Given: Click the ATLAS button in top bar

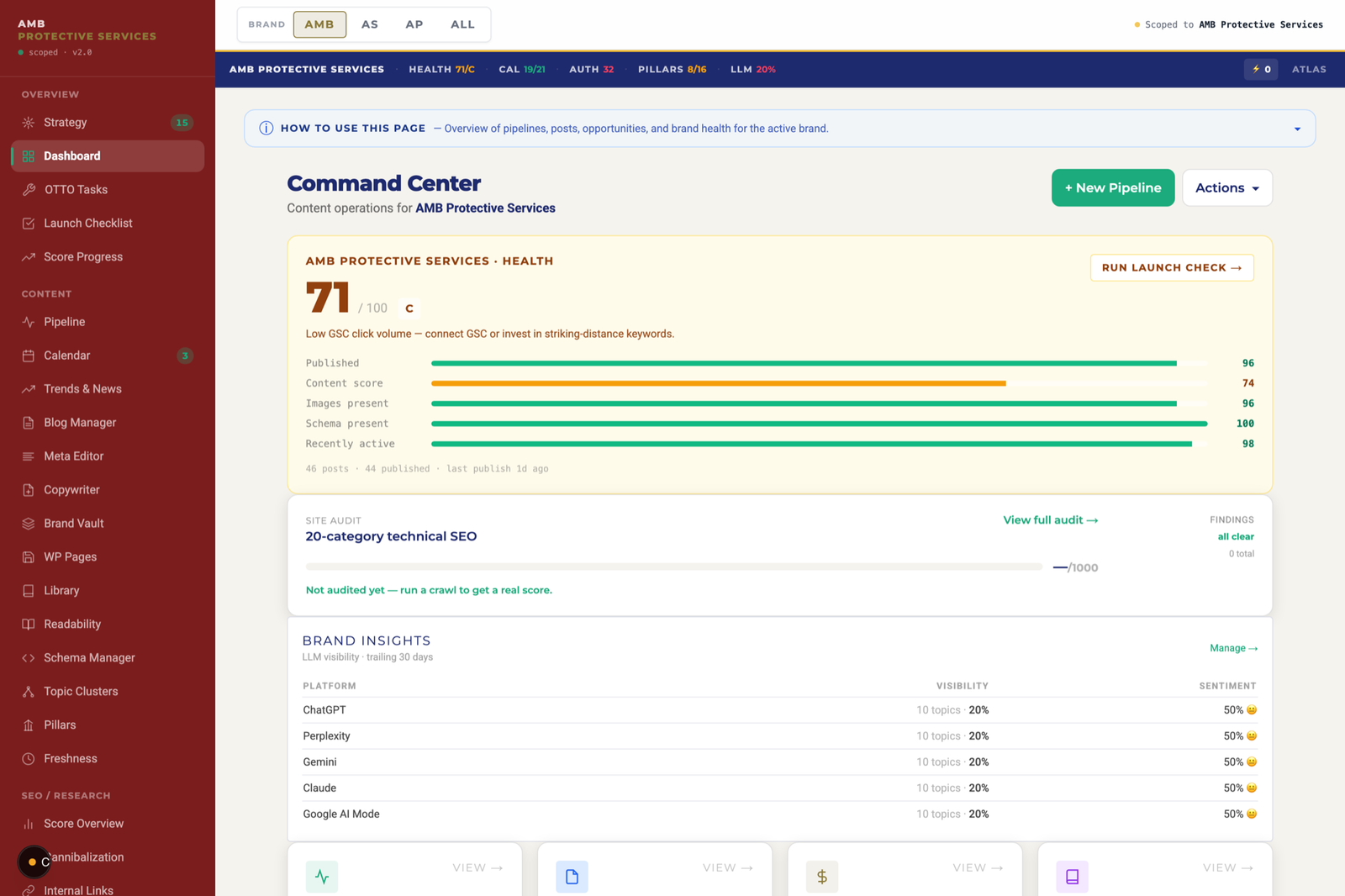Looking at the screenshot, I should click(1309, 70).
